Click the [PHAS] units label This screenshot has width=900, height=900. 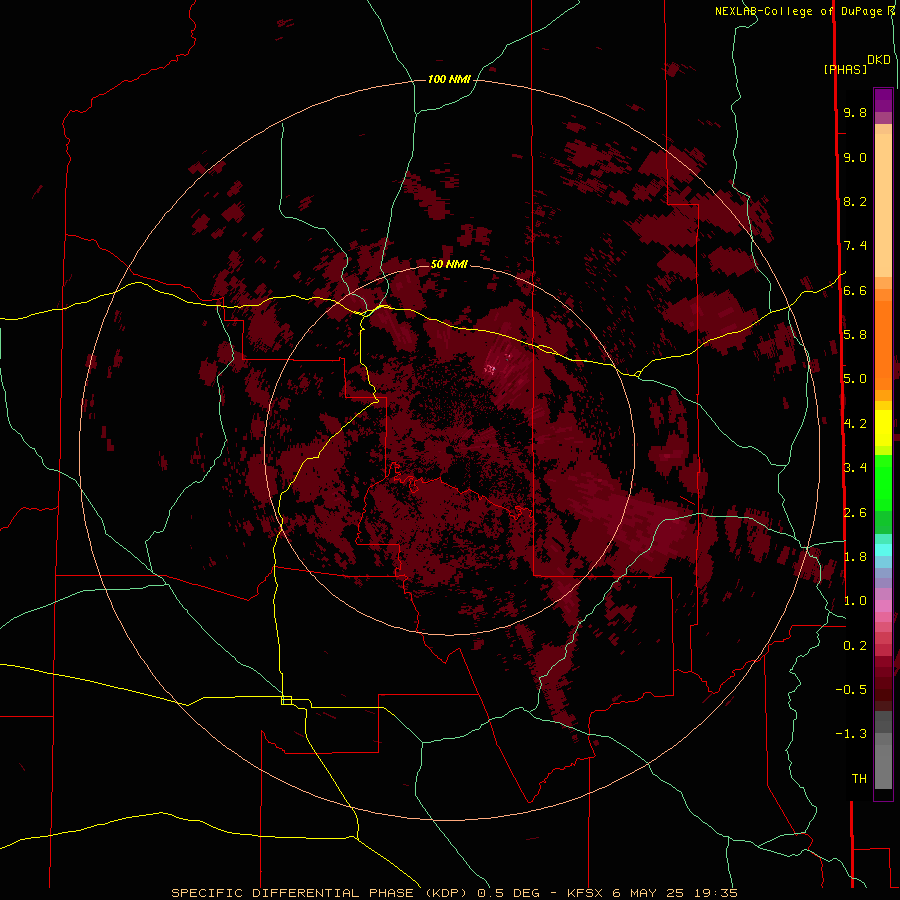845,69
